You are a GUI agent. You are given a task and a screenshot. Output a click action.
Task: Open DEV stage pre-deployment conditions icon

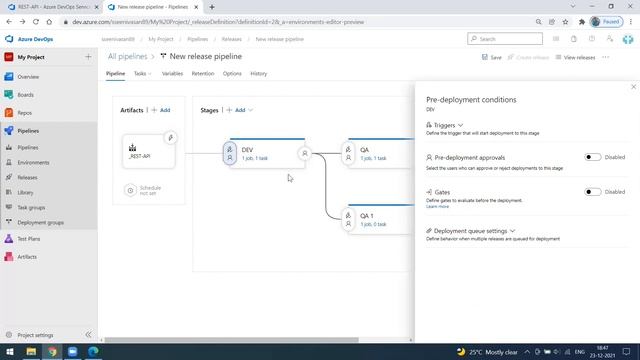click(x=230, y=153)
